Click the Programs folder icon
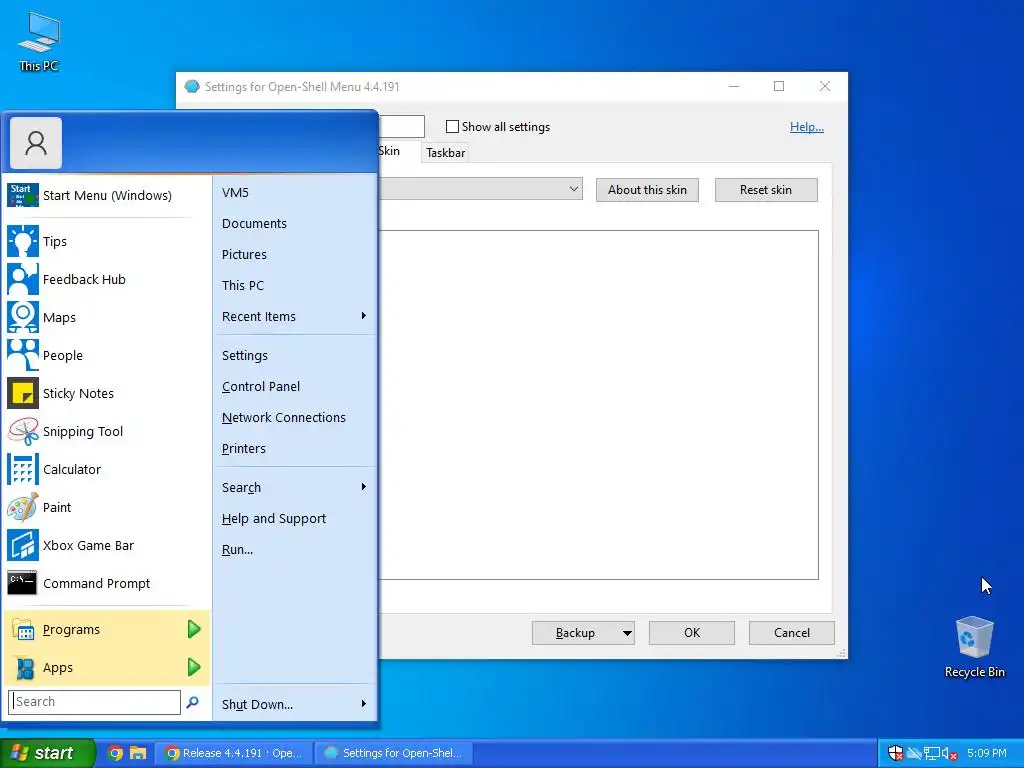 24,630
